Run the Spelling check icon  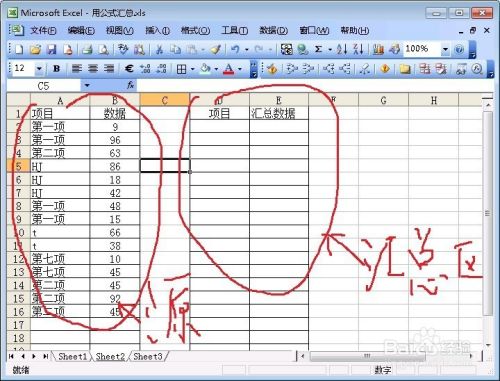(123, 50)
